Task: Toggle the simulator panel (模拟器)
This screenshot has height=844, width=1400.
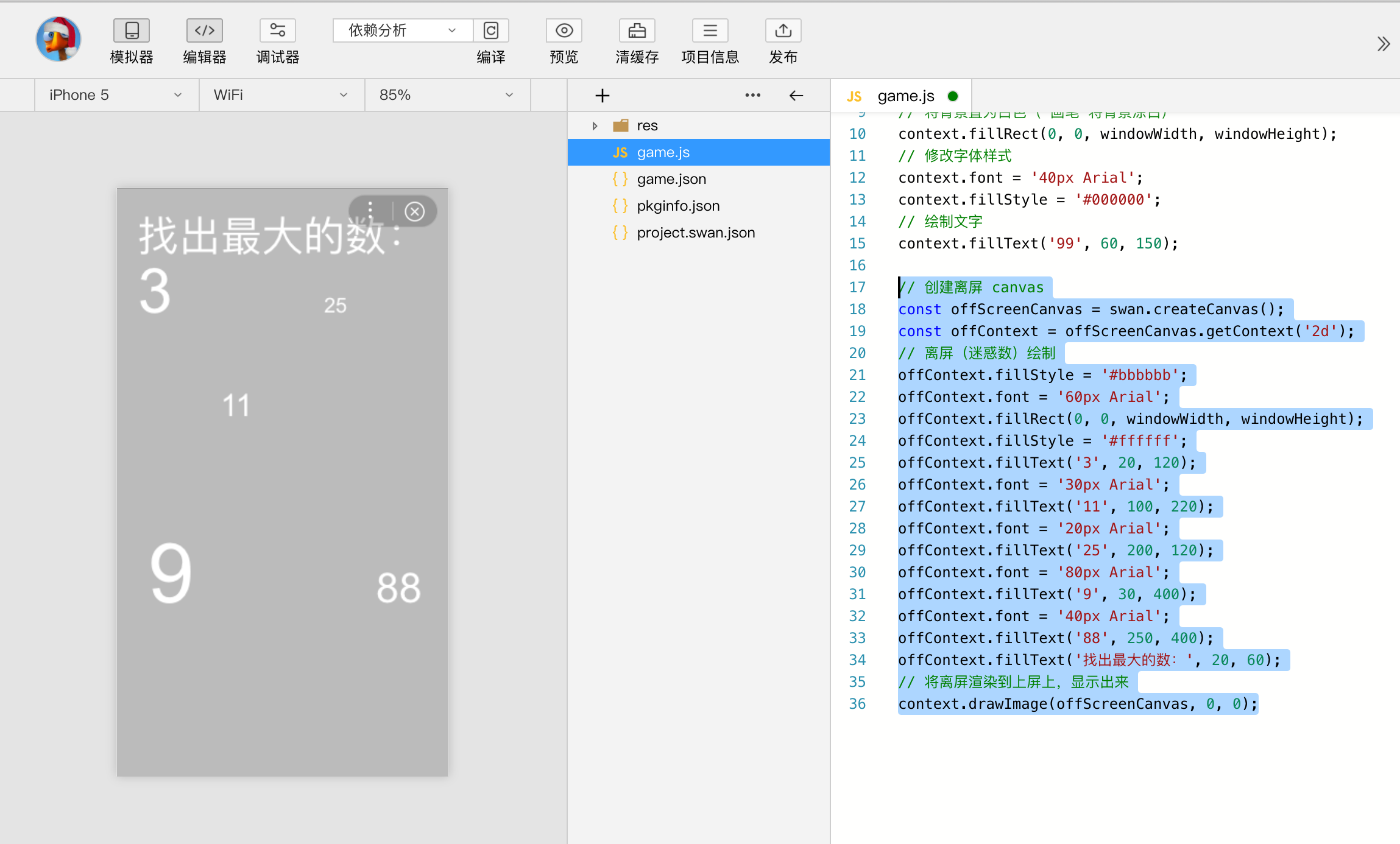Action: pyautogui.click(x=132, y=30)
